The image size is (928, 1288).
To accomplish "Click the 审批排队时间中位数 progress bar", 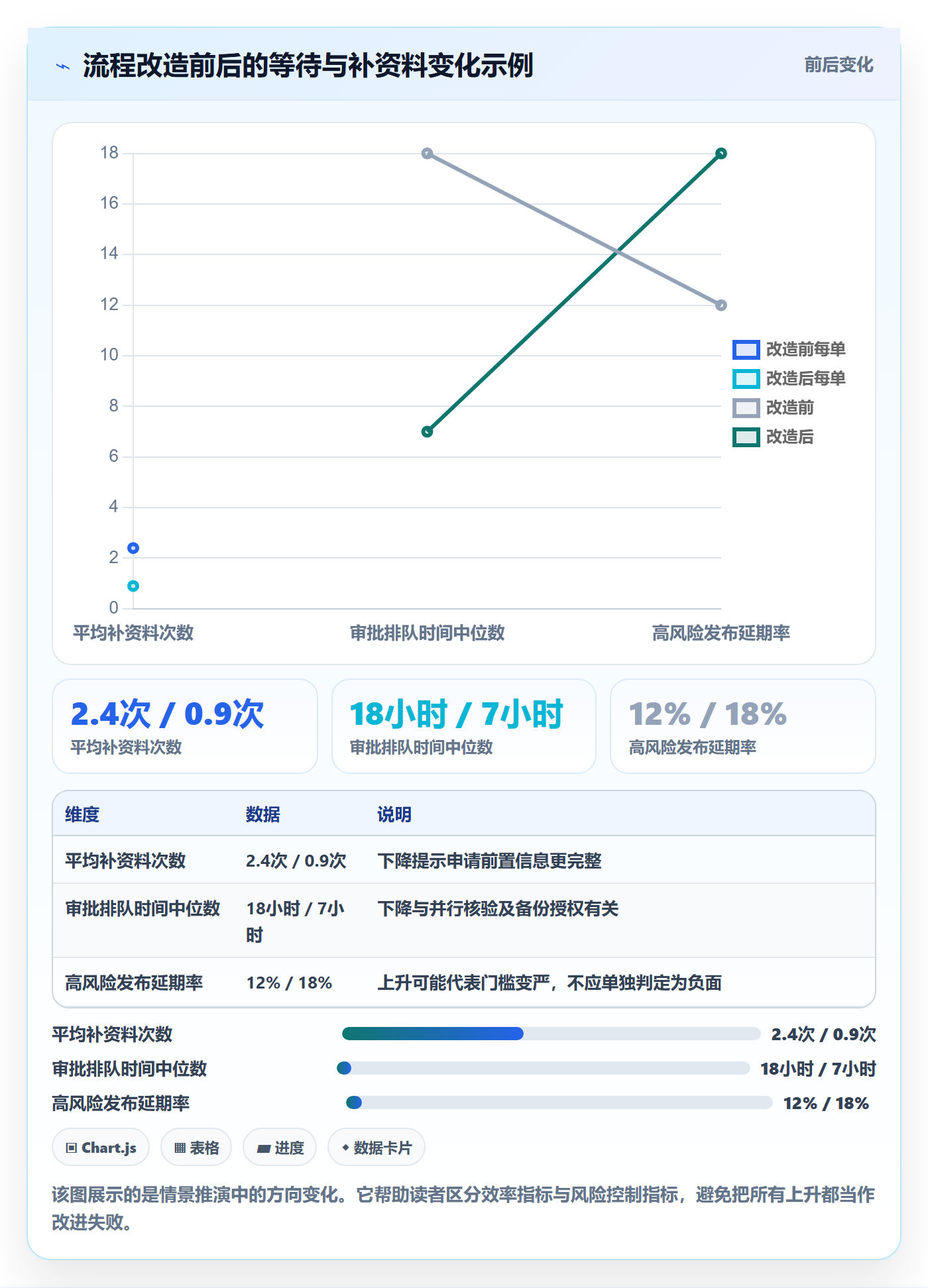I will pyautogui.click(x=543, y=1068).
